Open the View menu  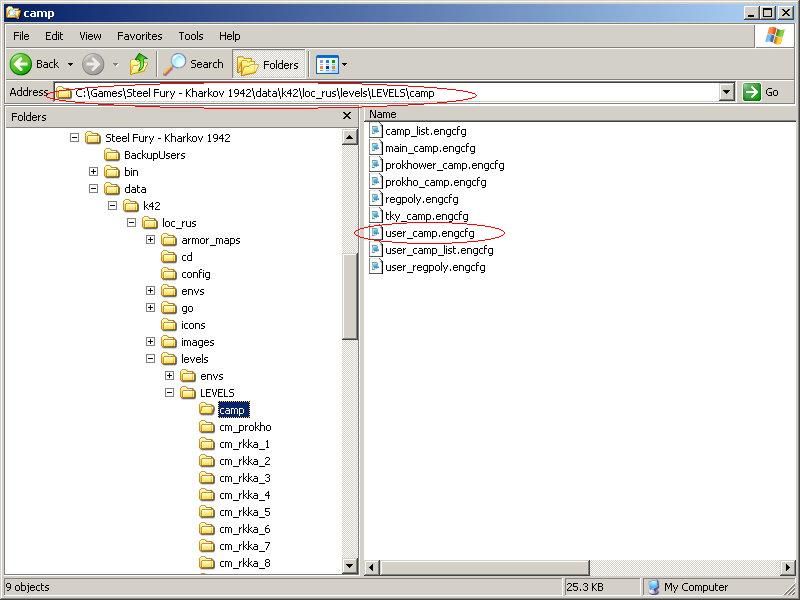(90, 36)
